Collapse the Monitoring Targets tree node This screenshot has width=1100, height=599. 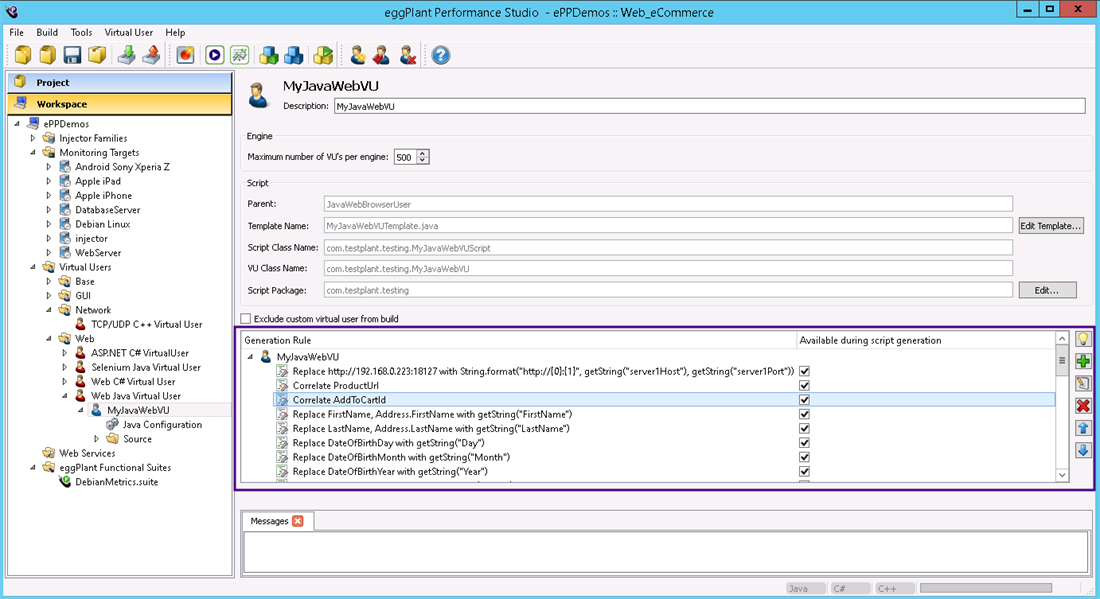click(33, 152)
